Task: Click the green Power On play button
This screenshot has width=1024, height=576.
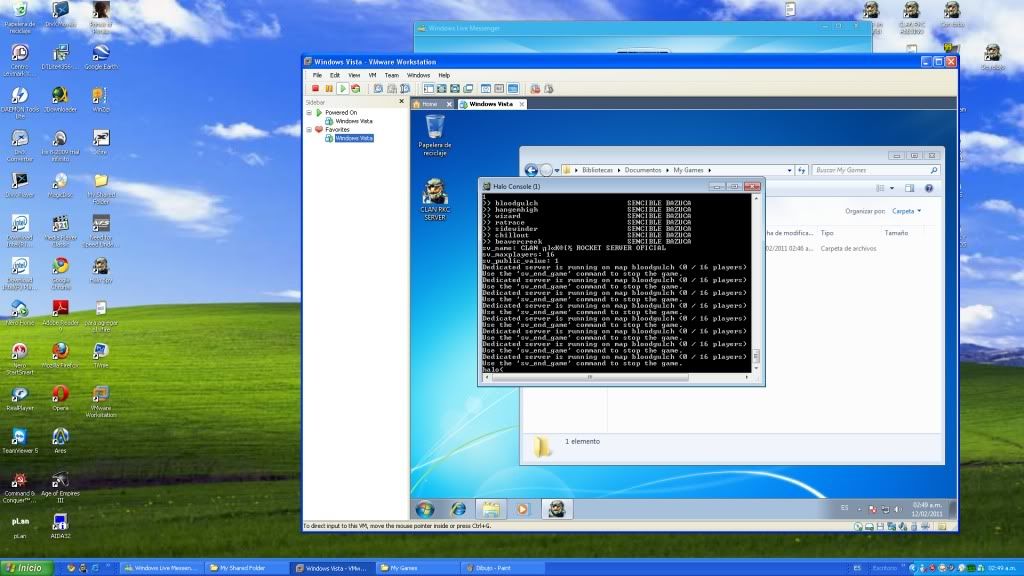Action: pyautogui.click(x=342, y=89)
